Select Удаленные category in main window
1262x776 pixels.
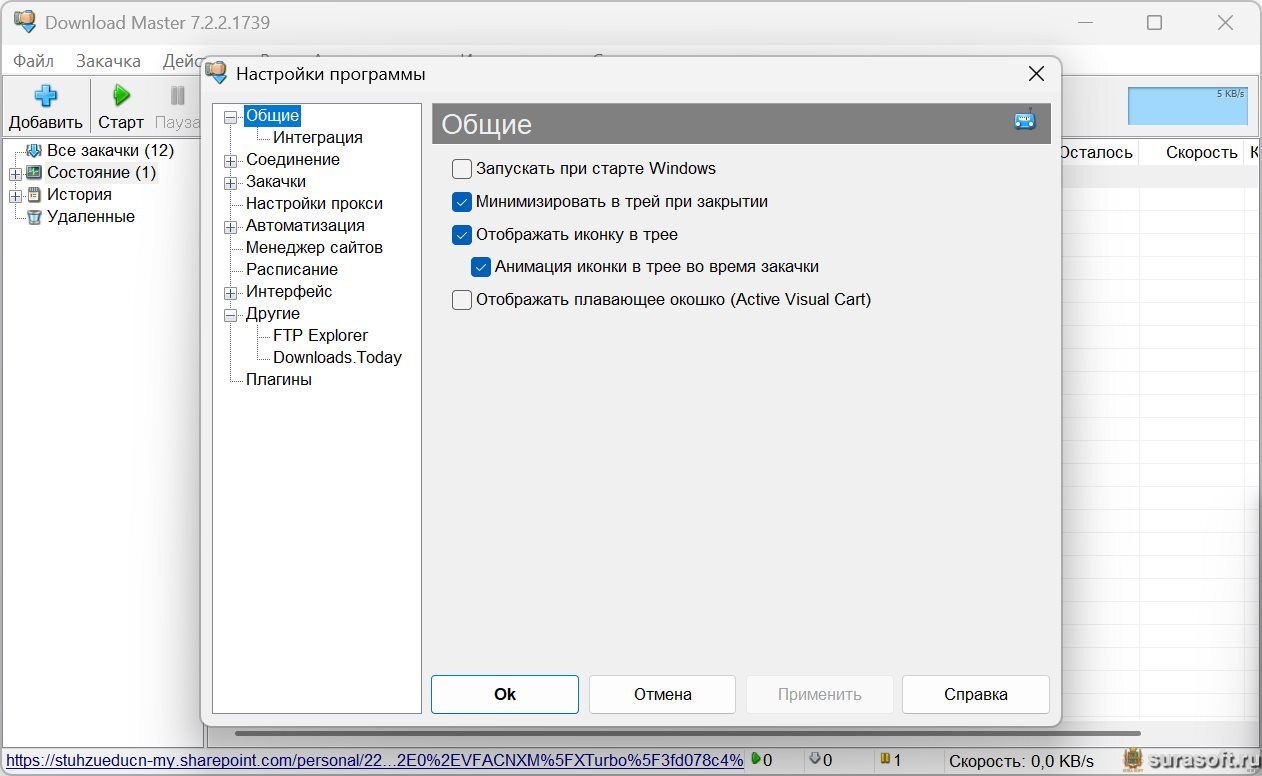click(90, 217)
